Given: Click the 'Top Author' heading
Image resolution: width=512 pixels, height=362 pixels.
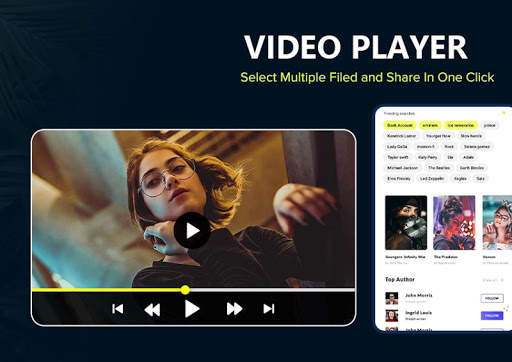Looking at the screenshot, I should [x=400, y=279].
